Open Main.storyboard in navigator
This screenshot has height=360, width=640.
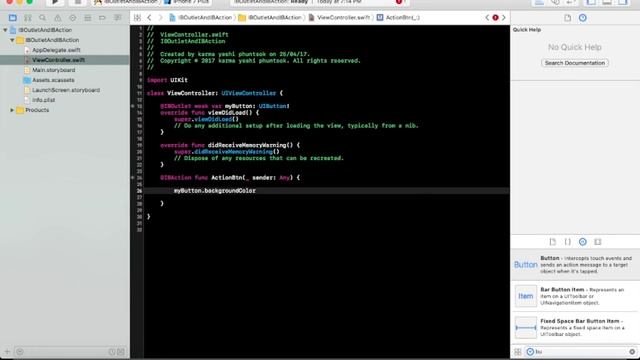53,70
